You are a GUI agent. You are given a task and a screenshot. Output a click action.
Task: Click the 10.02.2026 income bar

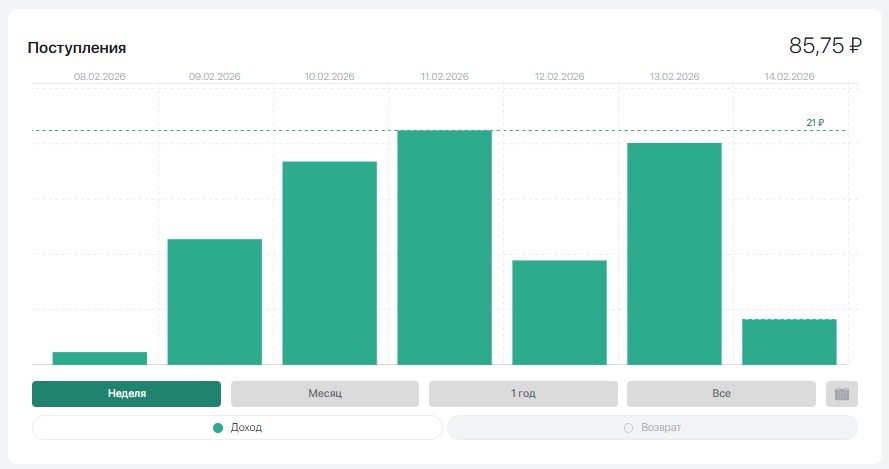click(329, 263)
